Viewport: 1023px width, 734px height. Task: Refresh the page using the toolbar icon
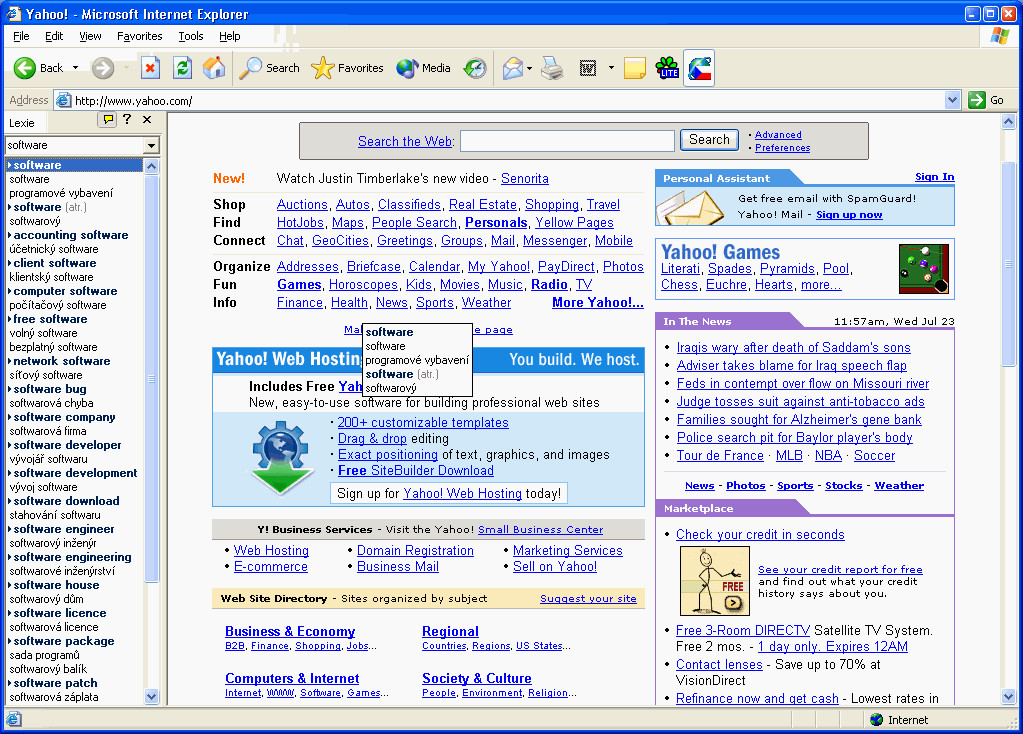click(x=183, y=68)
